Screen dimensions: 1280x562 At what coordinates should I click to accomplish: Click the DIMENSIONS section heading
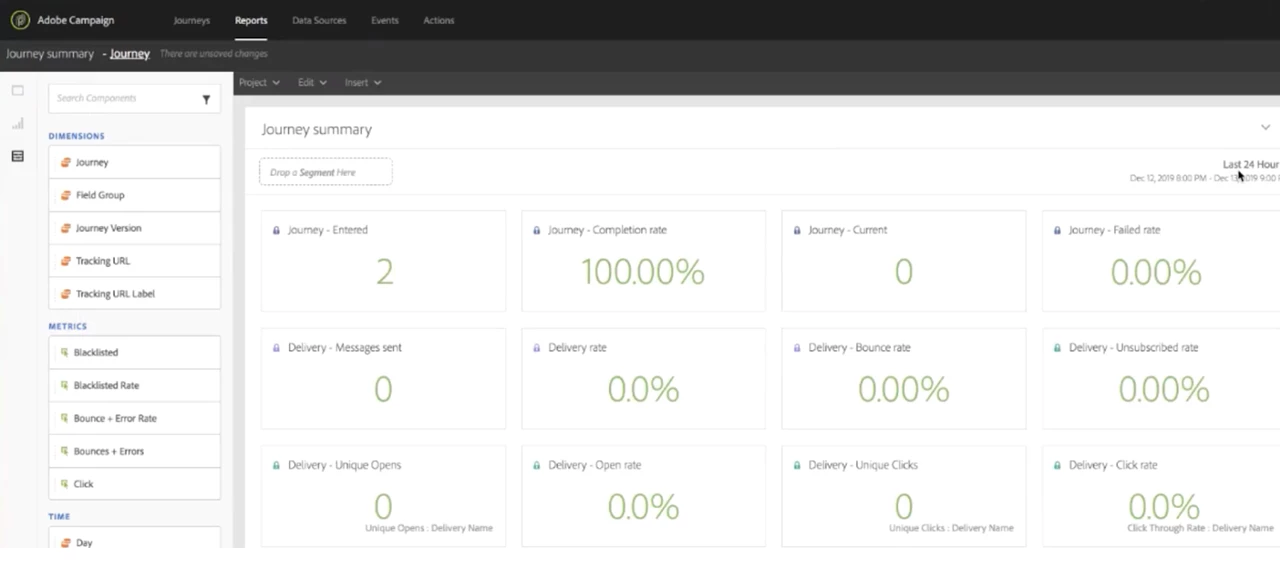(76, 136)
